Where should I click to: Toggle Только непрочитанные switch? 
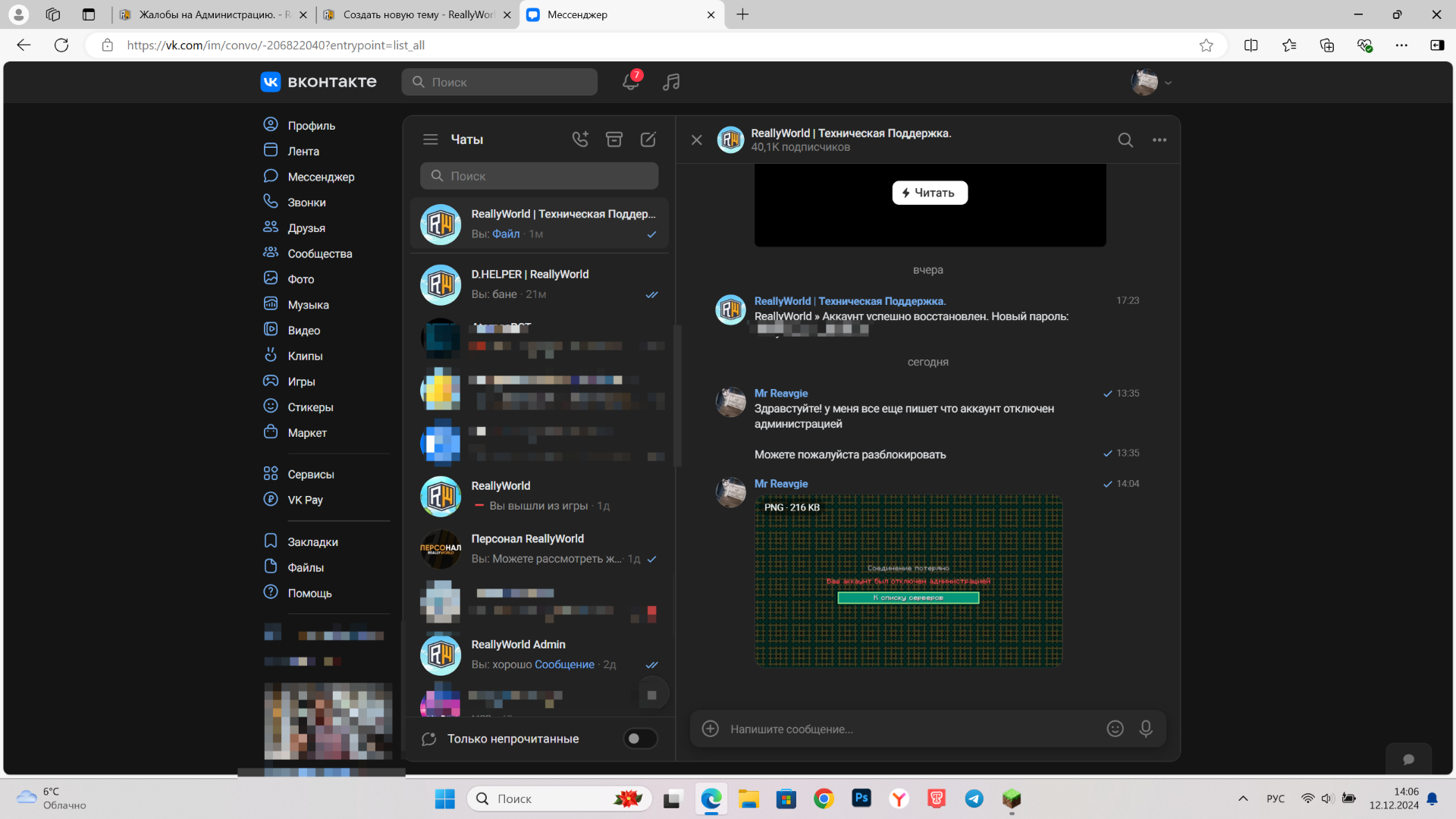coord(640,739)
